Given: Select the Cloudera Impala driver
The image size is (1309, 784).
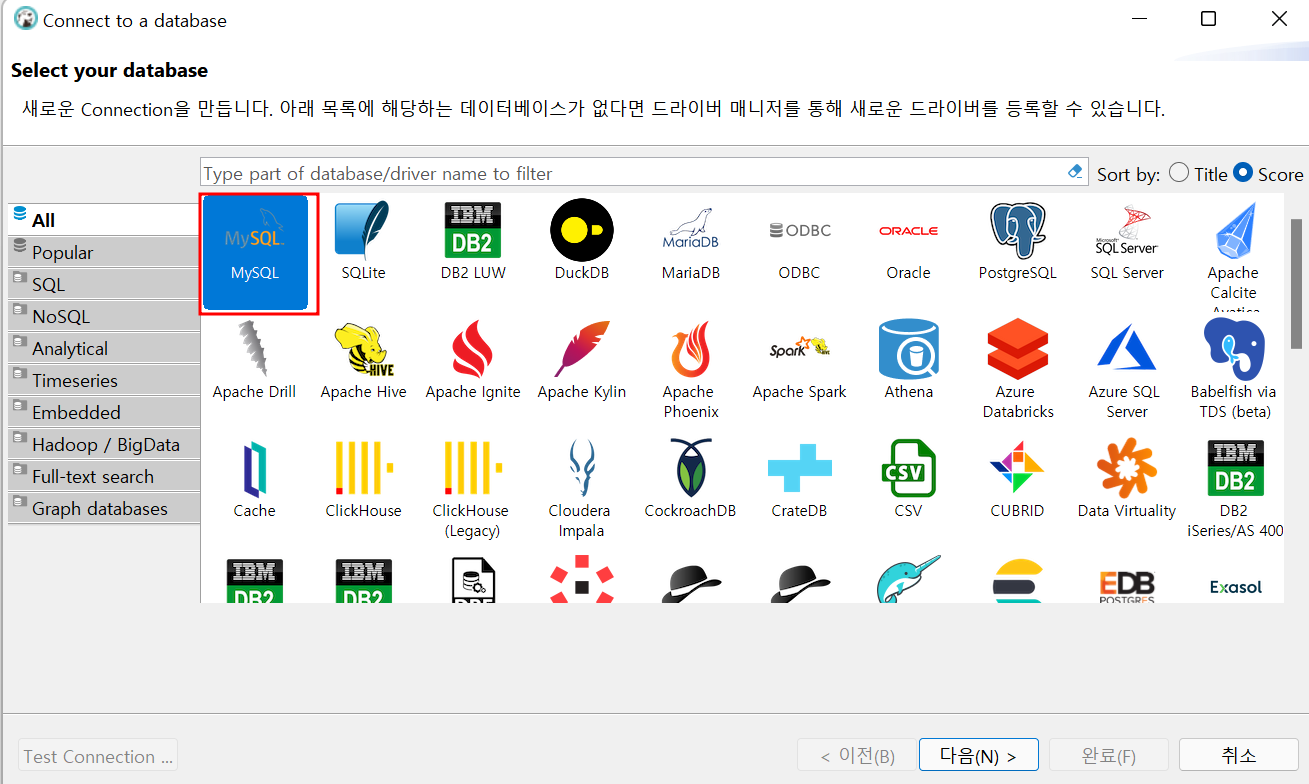Looking at the screenshot, I should (x=581, y=489).
